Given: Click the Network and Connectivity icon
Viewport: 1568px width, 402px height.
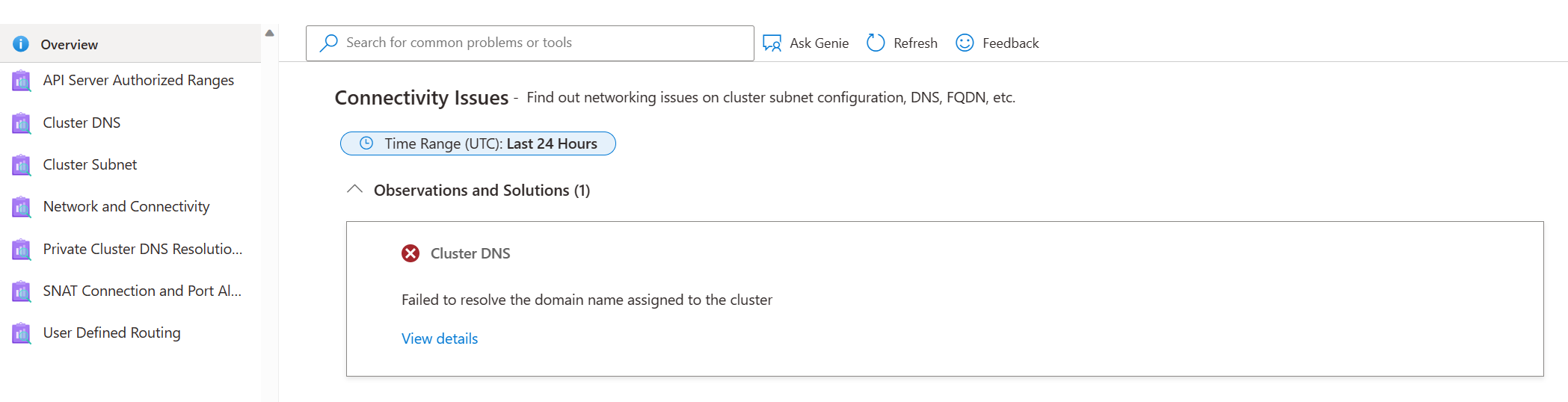Looking at the screenshot, I should (21, 207).
